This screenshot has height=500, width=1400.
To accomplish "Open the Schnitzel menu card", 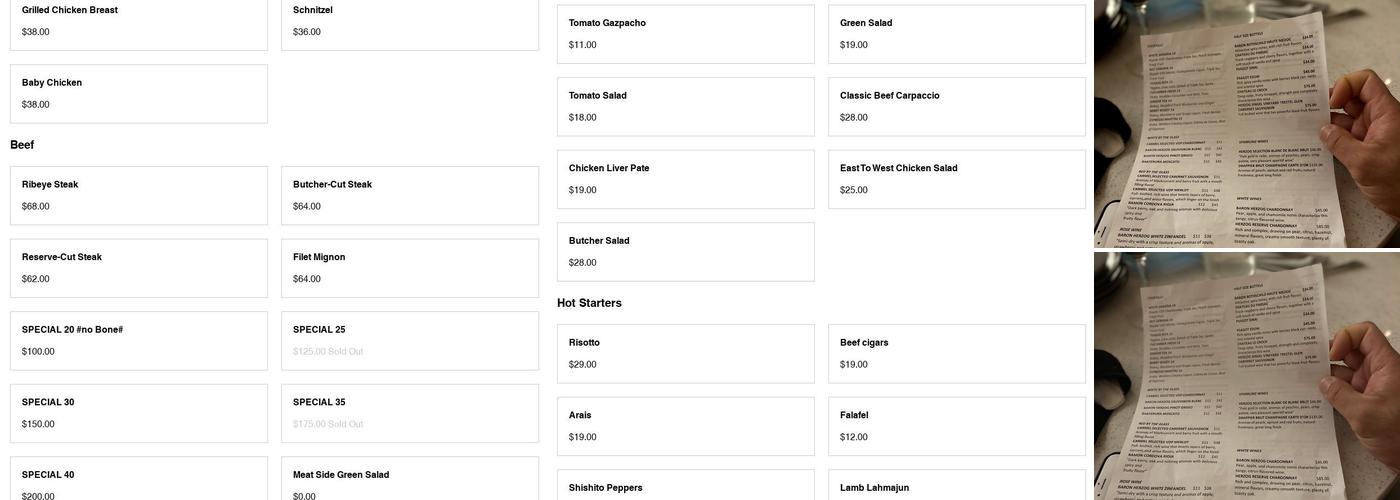I will click(410, 22).
